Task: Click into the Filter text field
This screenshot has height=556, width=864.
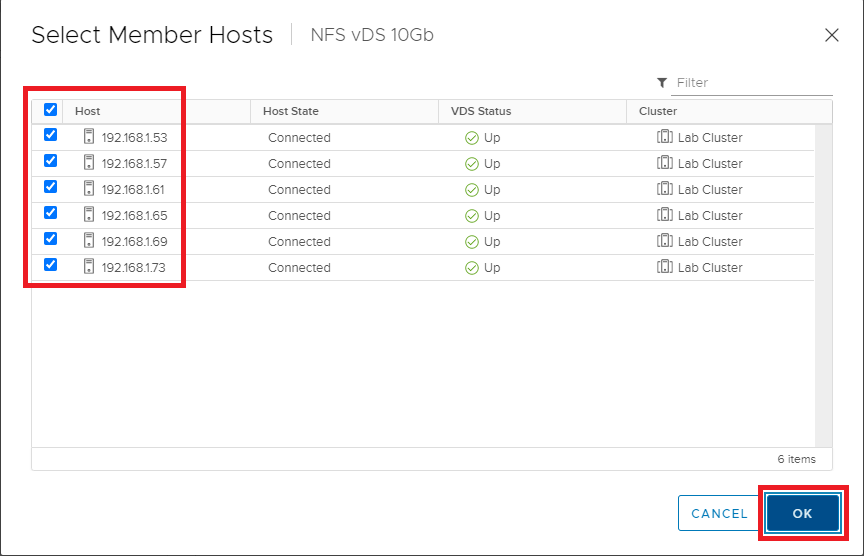Action: click(x=750, y=83)
